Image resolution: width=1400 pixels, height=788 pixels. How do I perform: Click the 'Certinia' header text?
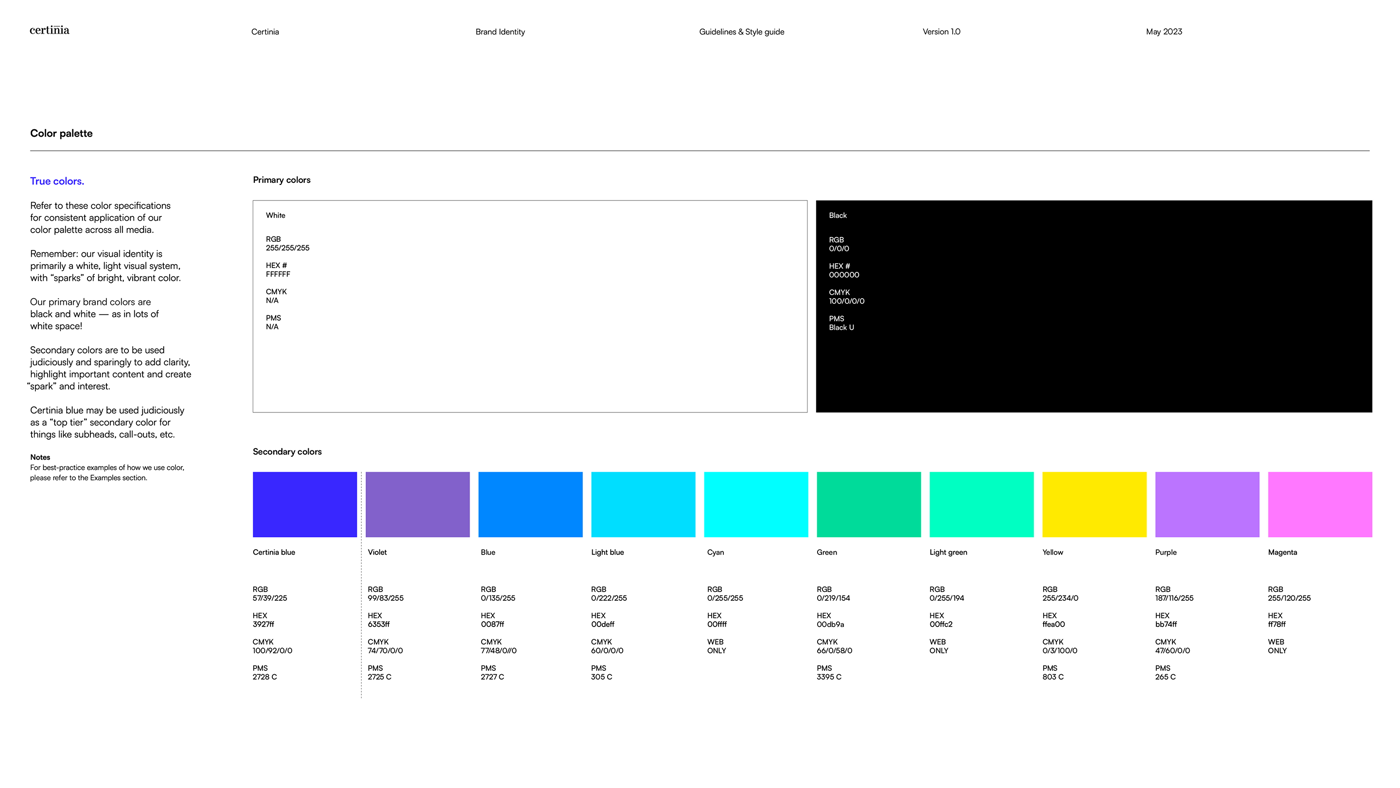[x=265, y=32]
